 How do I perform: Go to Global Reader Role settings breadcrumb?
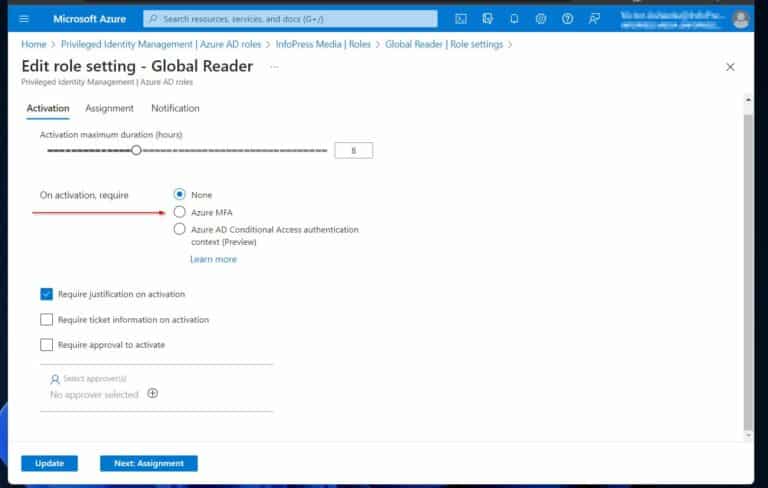click(444, 44)
